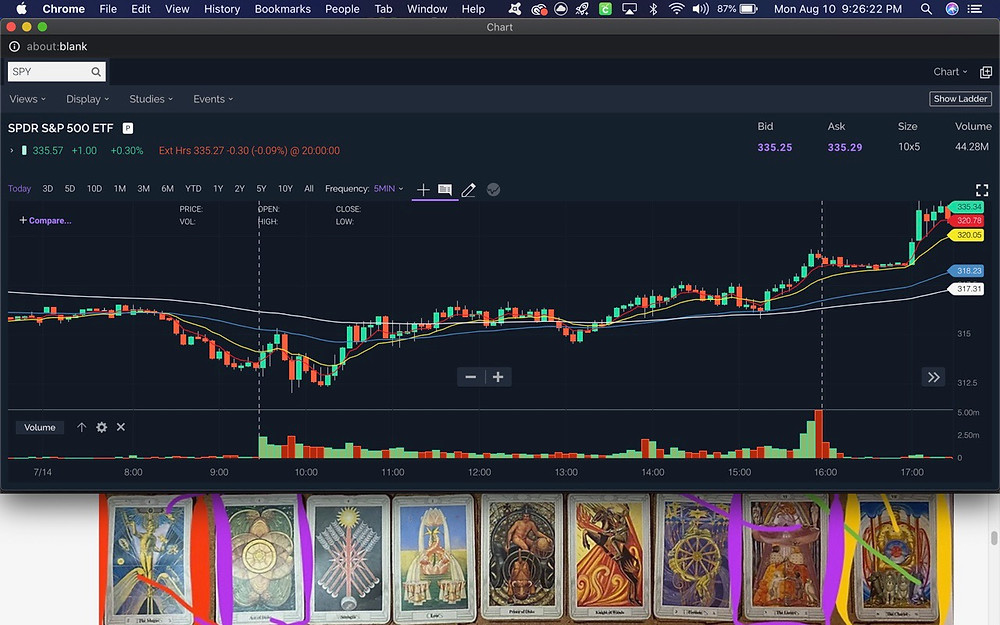Click the red 320.78 indicator tag
This screenshot has width=1000, height=625.
[967, 221]
